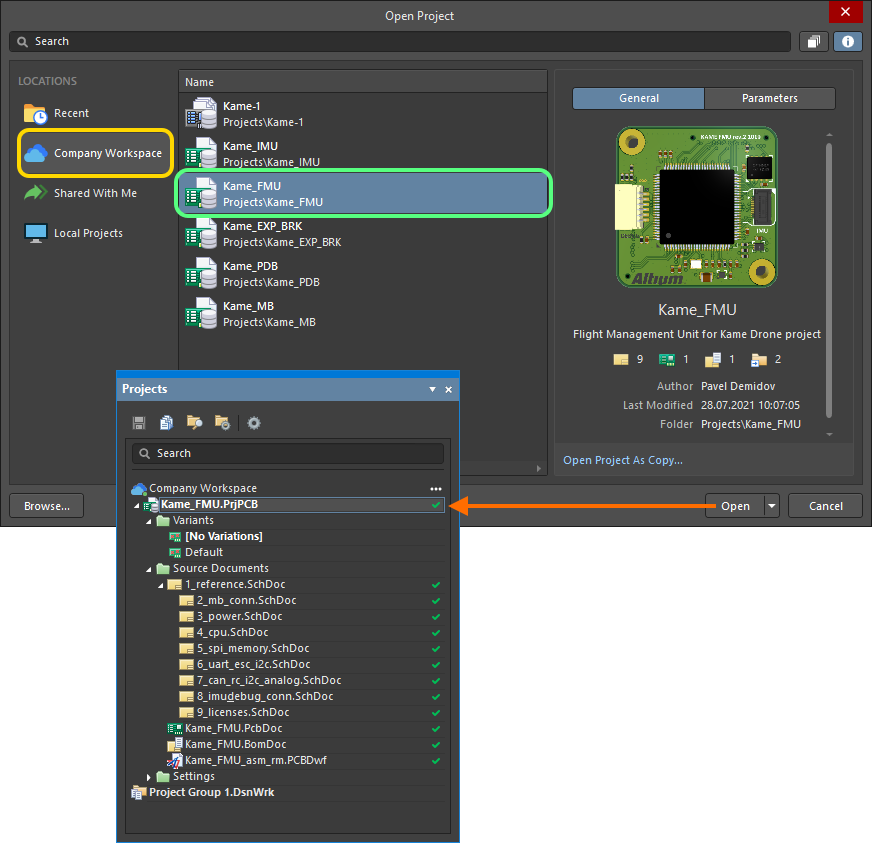
Task: Select Local Projects location
Action: pos(88,233)
